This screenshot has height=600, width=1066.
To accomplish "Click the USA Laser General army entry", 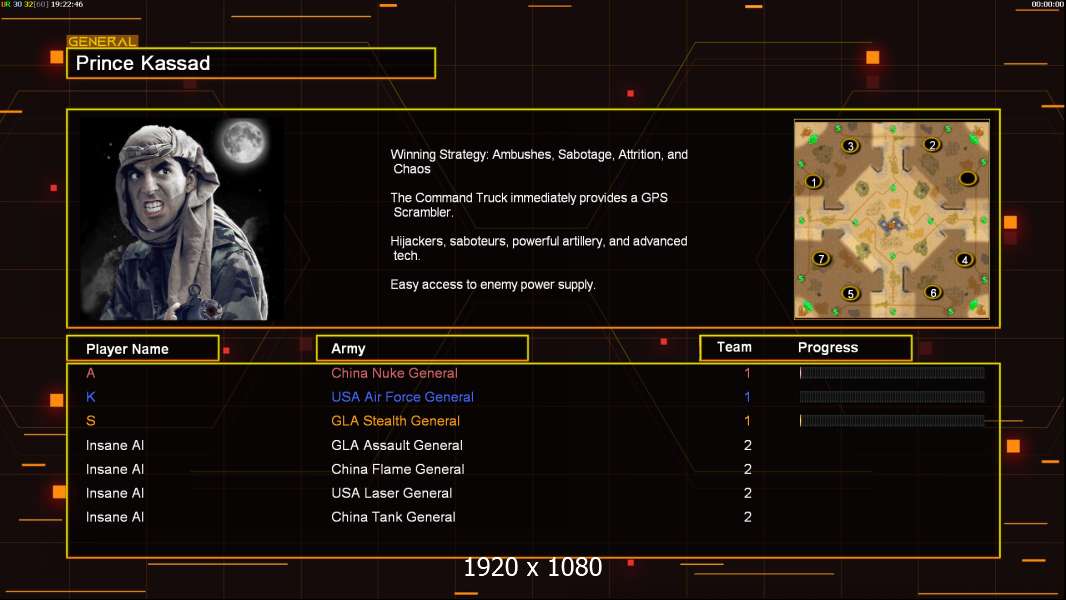I will [392, 493].
